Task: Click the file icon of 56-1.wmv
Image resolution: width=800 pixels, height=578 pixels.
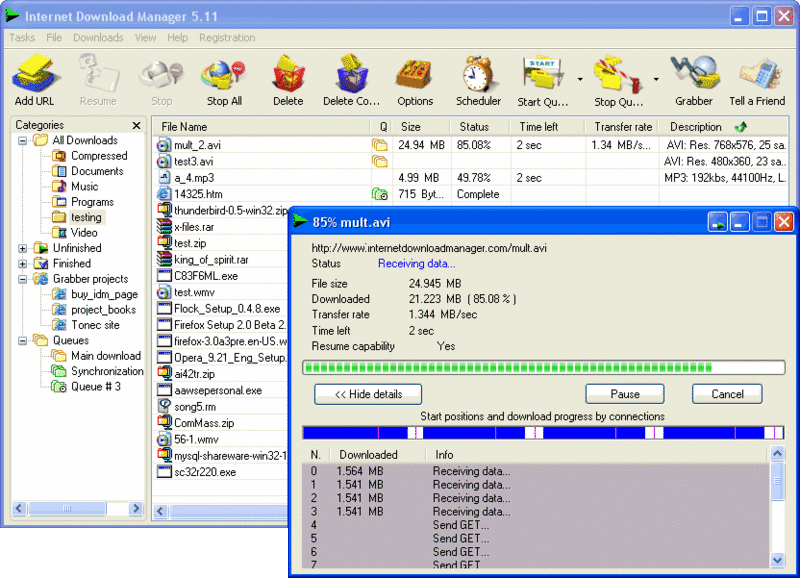Action: click(x=163, y=439)
